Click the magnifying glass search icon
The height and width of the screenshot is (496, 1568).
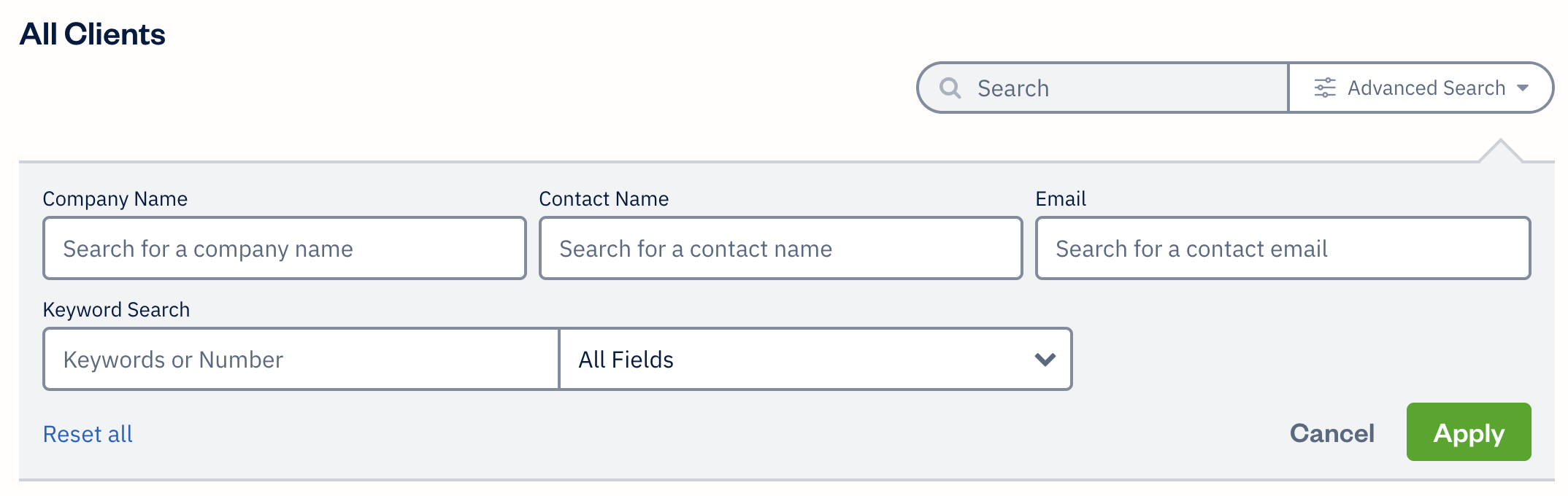[x=950, y=88]
